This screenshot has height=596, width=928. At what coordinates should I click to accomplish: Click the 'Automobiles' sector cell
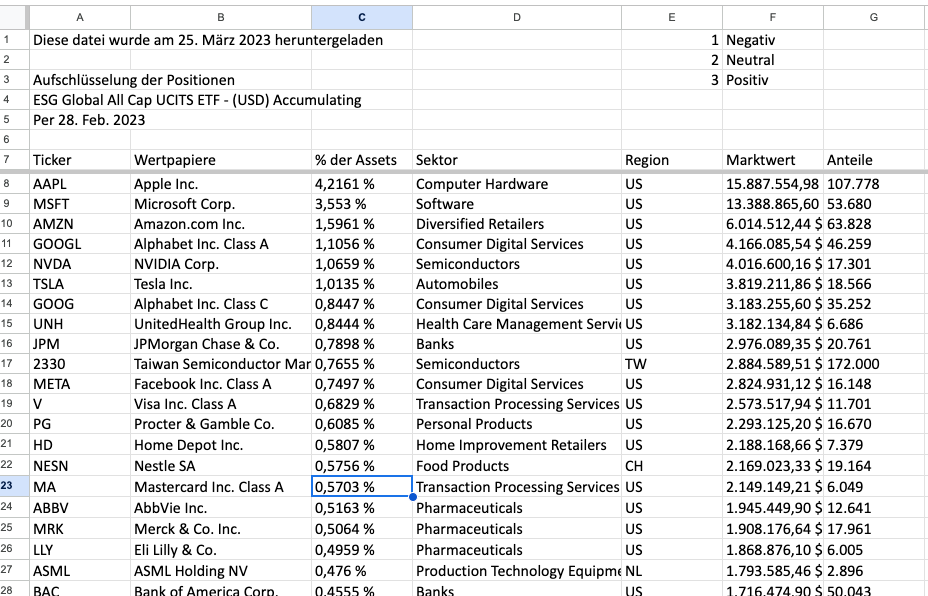coord(517,284)
